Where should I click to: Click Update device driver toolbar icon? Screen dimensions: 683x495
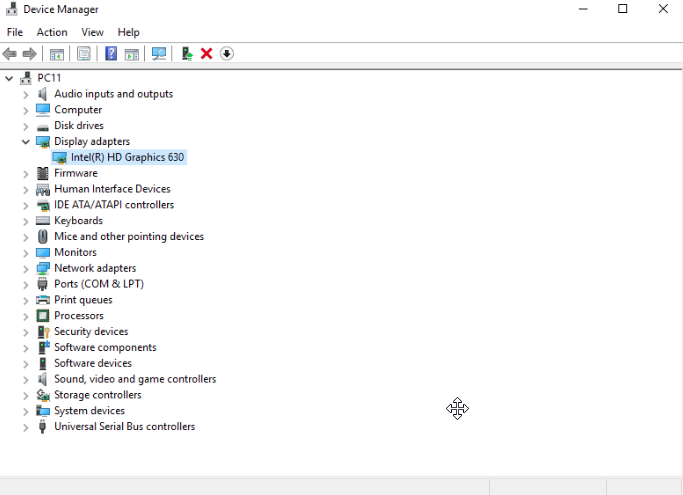tap(187, 54)
